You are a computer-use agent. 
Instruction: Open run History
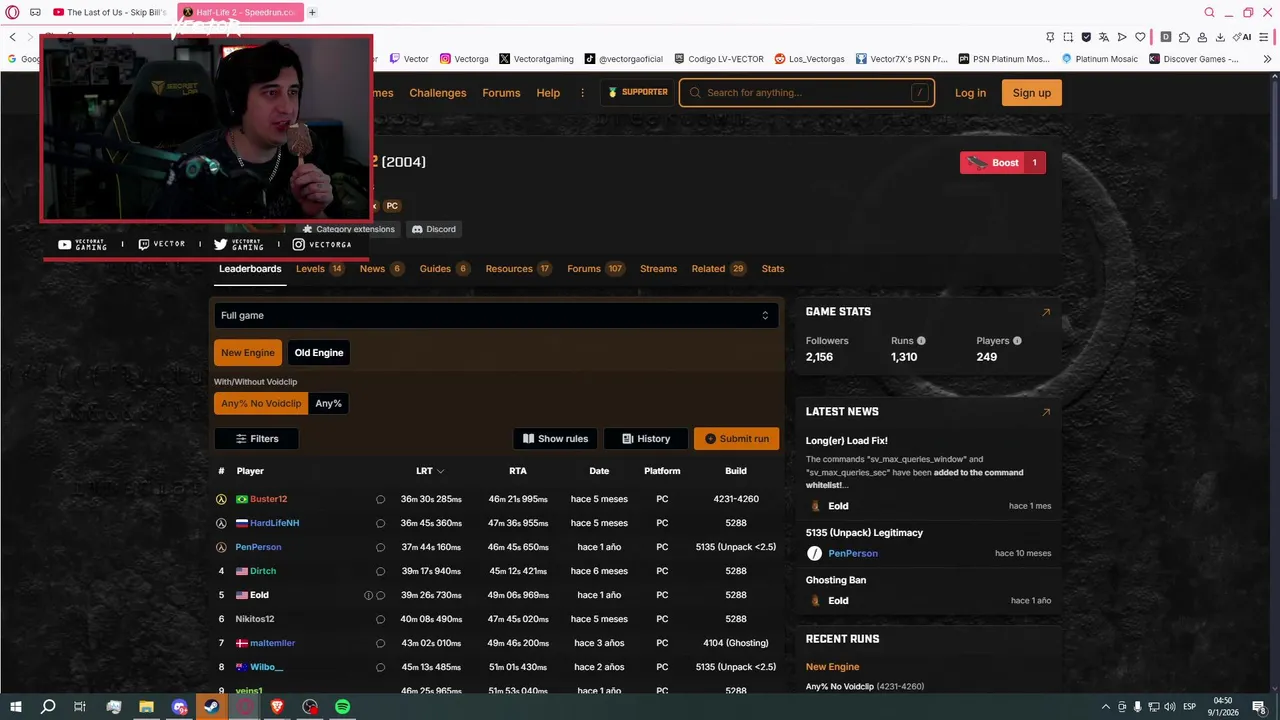coord(646,439)
